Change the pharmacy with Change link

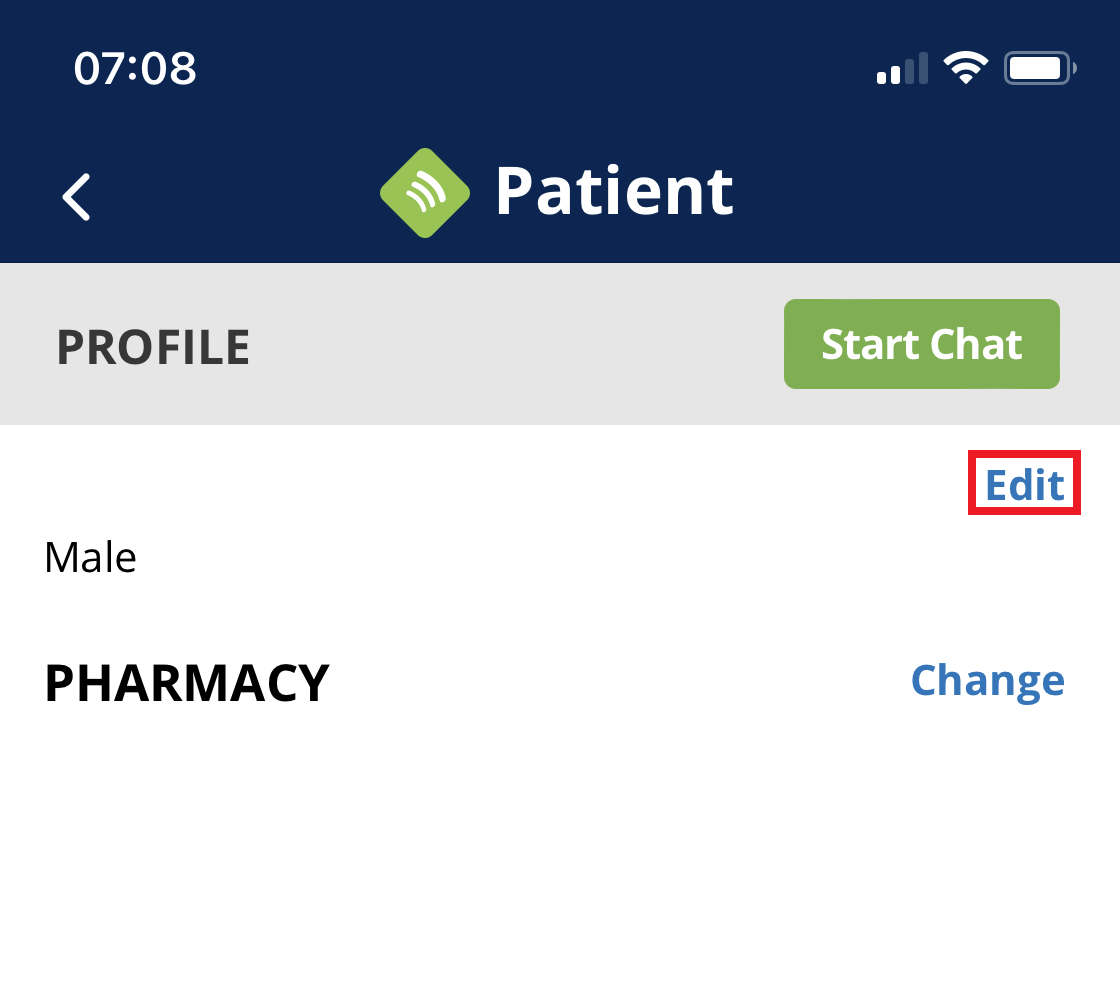tap(987, 681)
